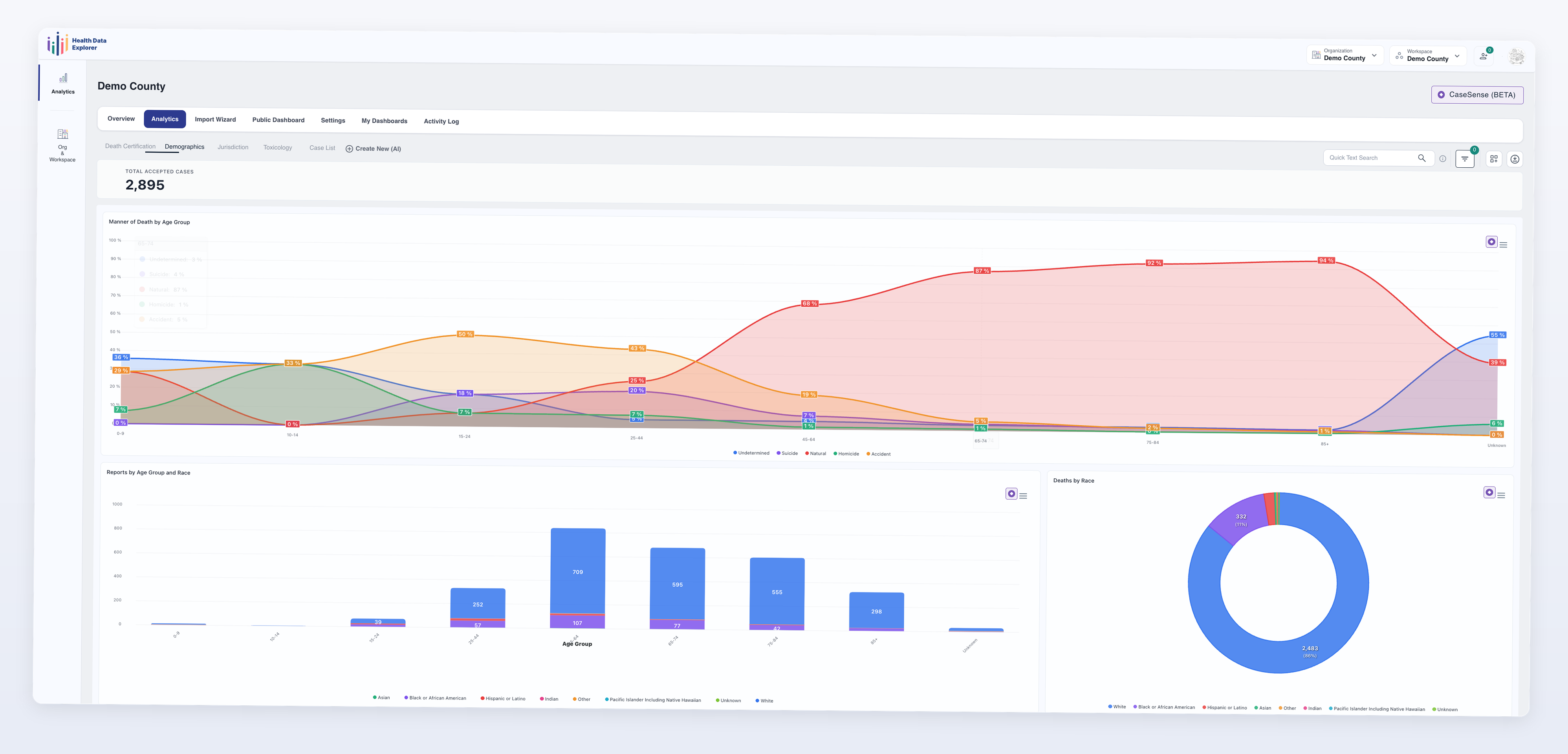Toggle Undetermined series in line chart legend

[751, 453]
